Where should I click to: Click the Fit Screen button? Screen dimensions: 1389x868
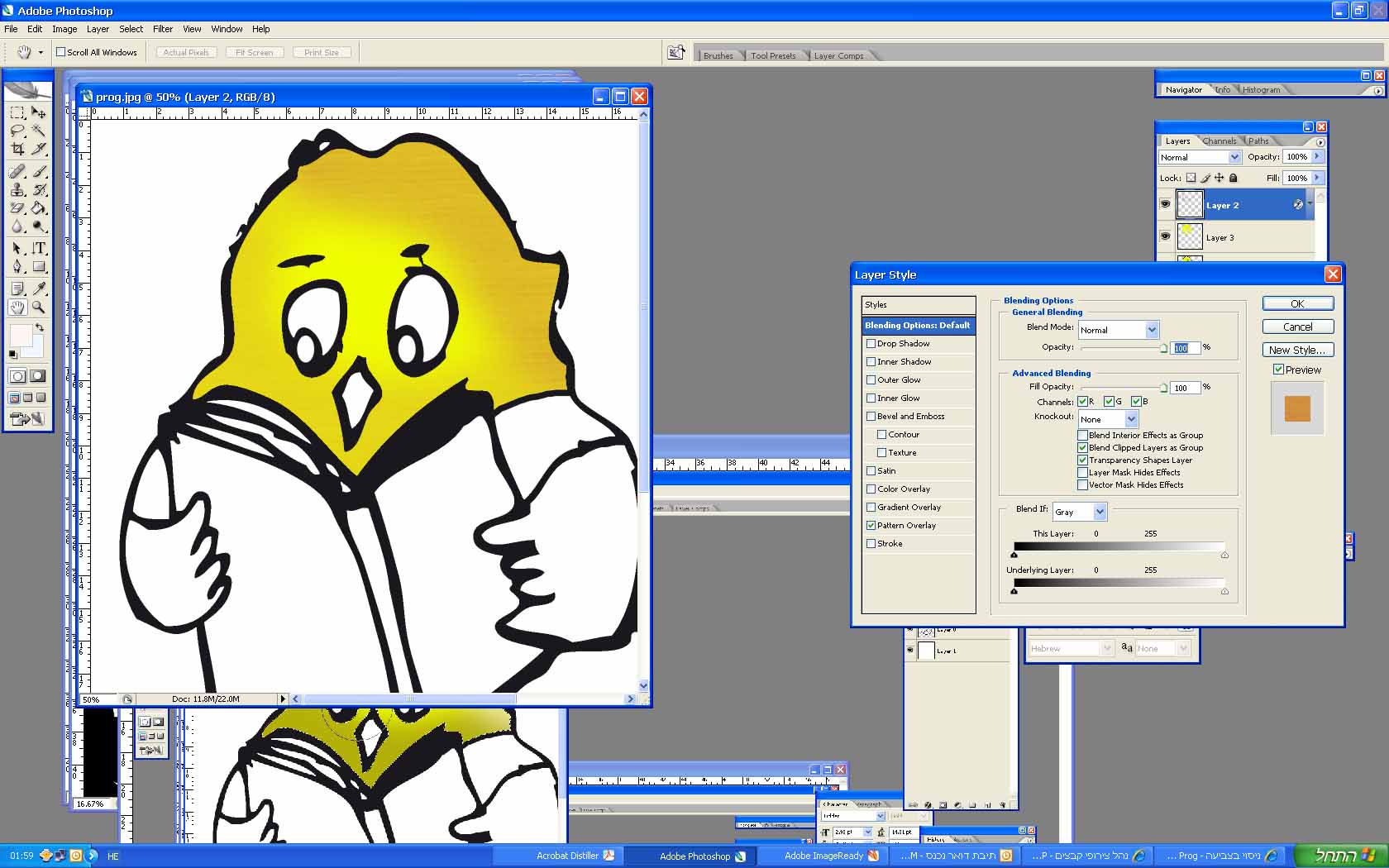(x=255, y=52)
